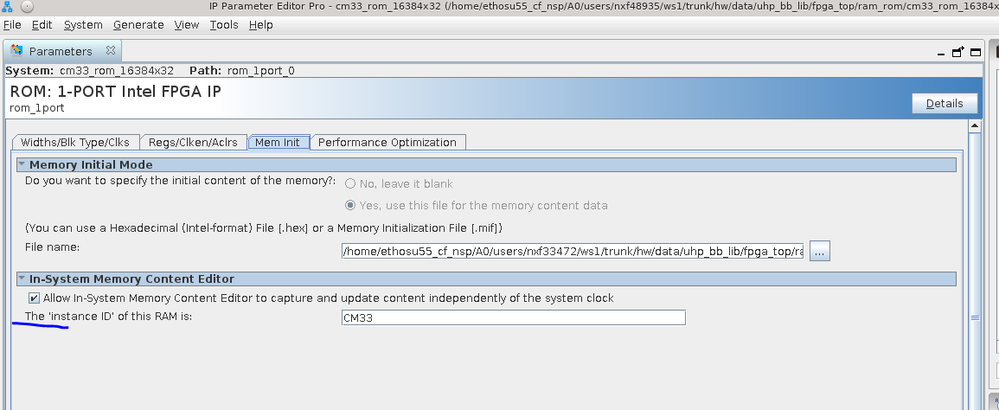The image size is (999, 410).
Task: Click the Details button
Action: [x=944, y=103]
